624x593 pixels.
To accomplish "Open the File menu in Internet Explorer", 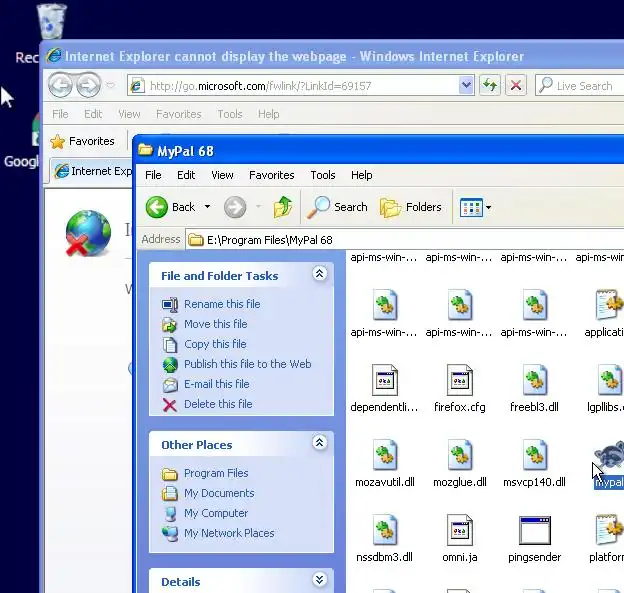I will click(60, 114).
